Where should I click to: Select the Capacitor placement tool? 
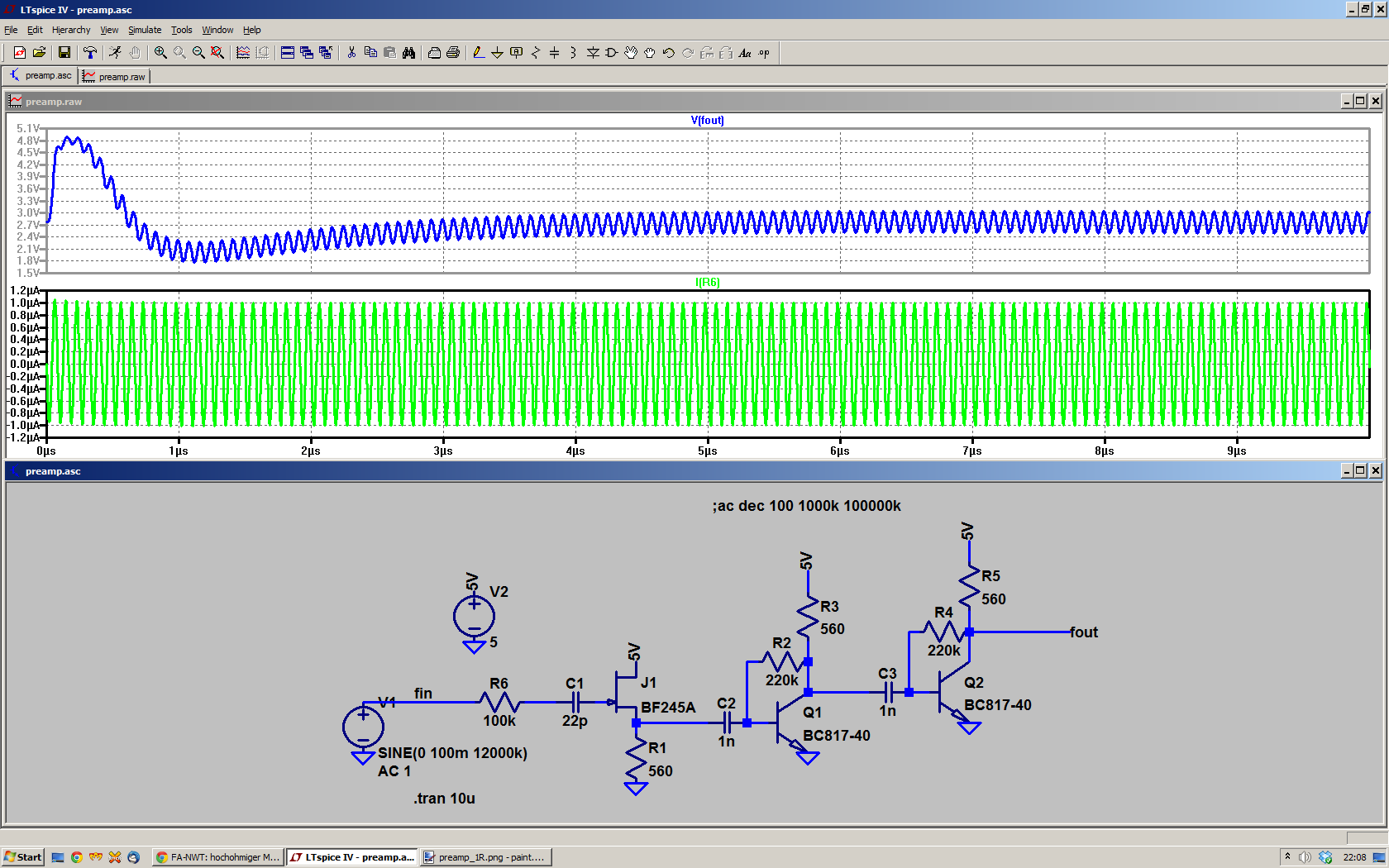pyautogui.click(x=554, y=53)
